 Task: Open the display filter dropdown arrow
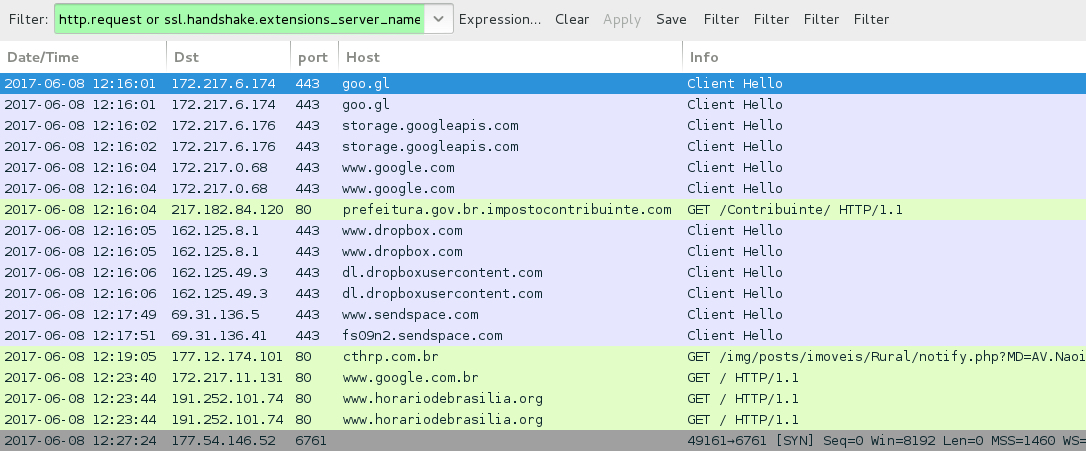(438, 19)
